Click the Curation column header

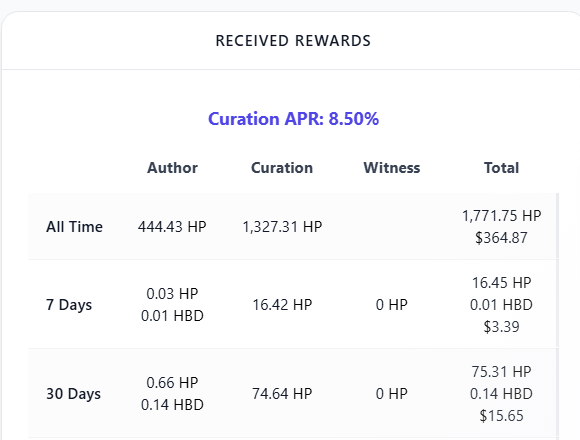coord(282,168)
